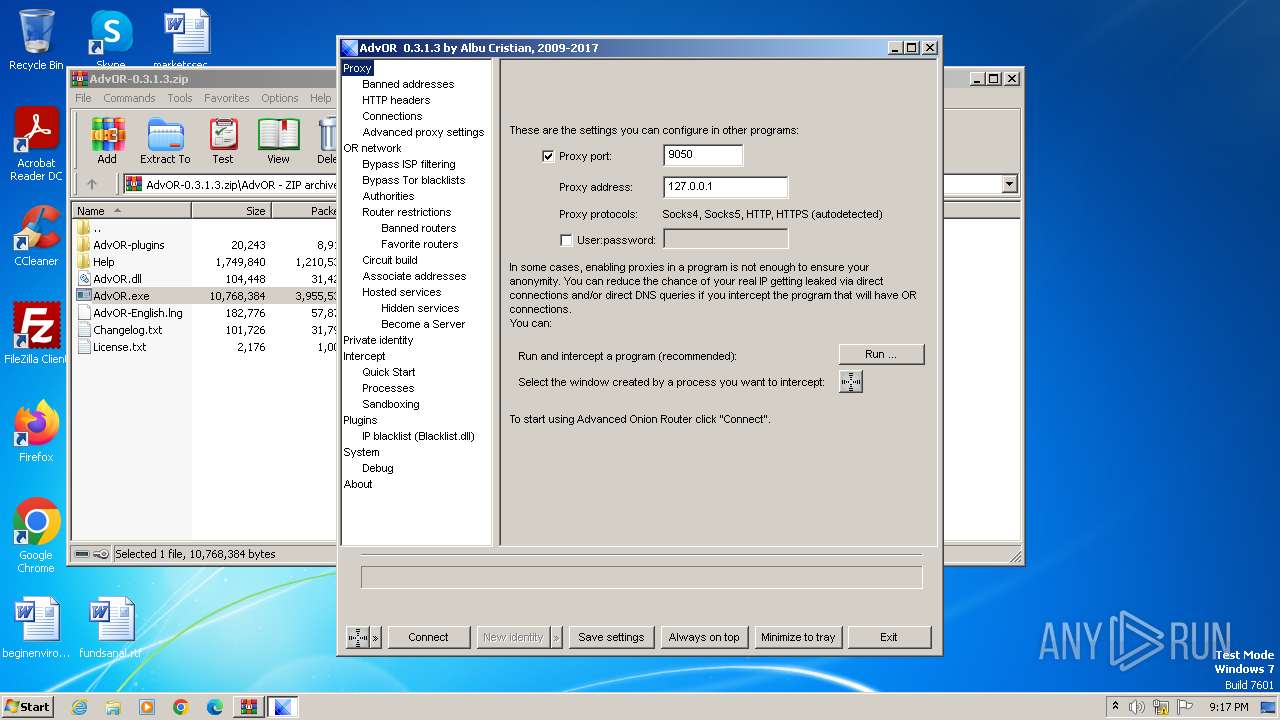Open WinRAR Options menu

[280, 98]
